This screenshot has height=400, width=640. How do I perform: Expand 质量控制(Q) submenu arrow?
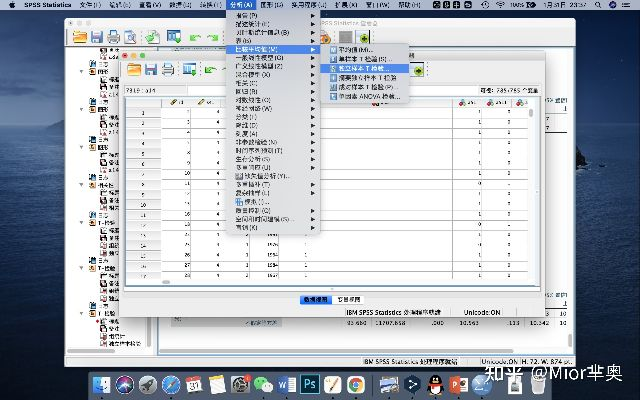click(313, 211)
